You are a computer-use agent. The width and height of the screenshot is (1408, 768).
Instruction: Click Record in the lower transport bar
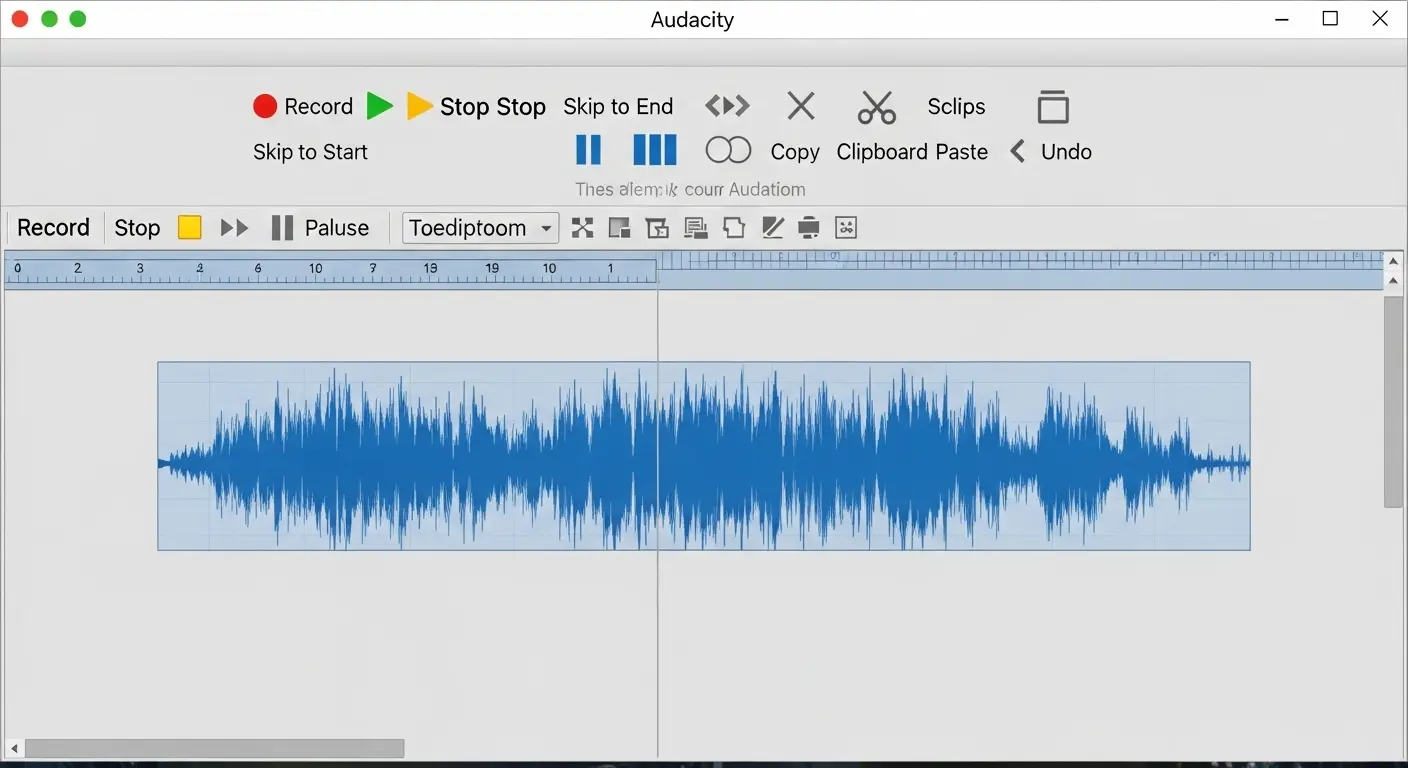click(54, 228)
